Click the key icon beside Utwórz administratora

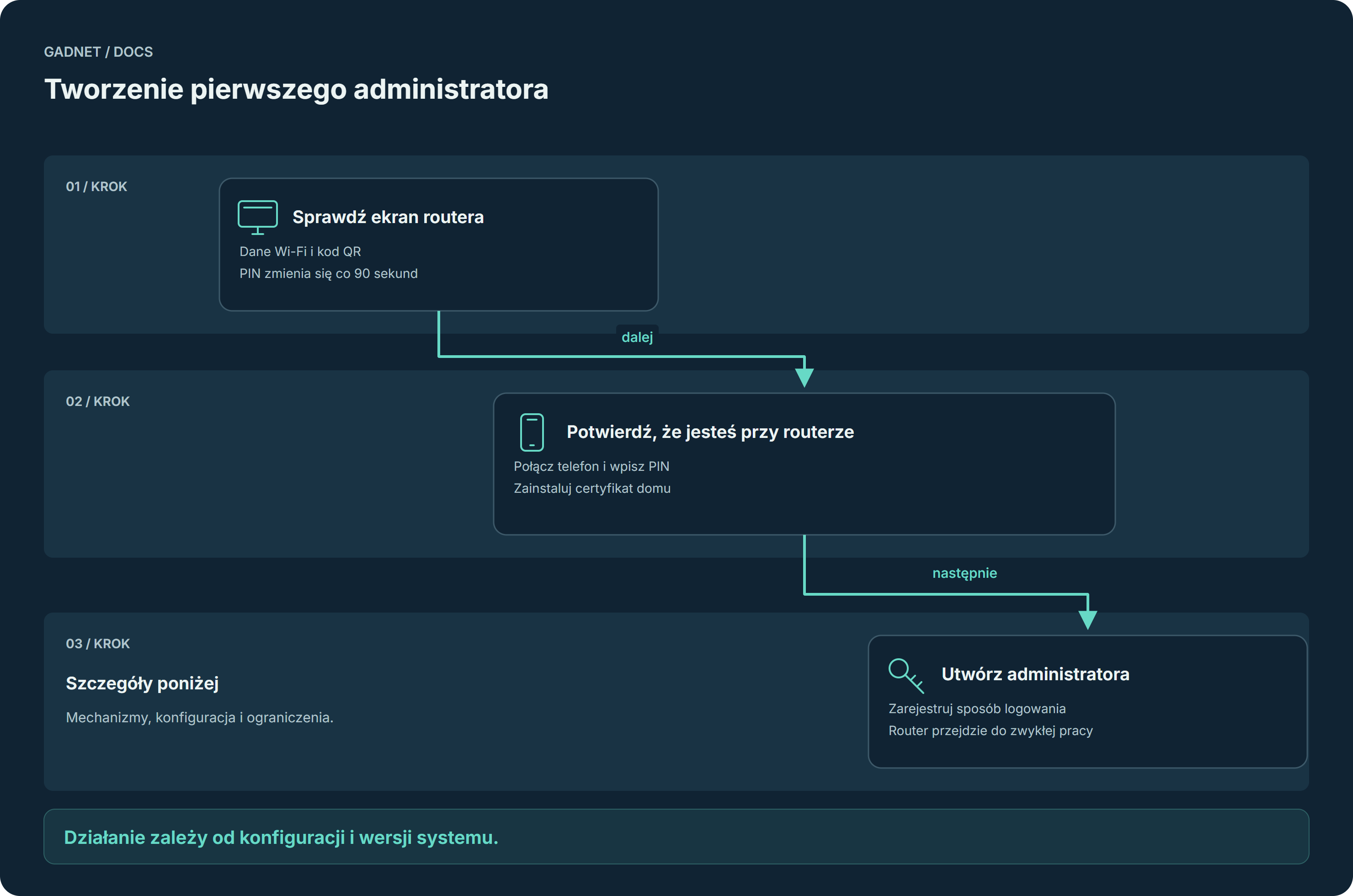(906, 676)
